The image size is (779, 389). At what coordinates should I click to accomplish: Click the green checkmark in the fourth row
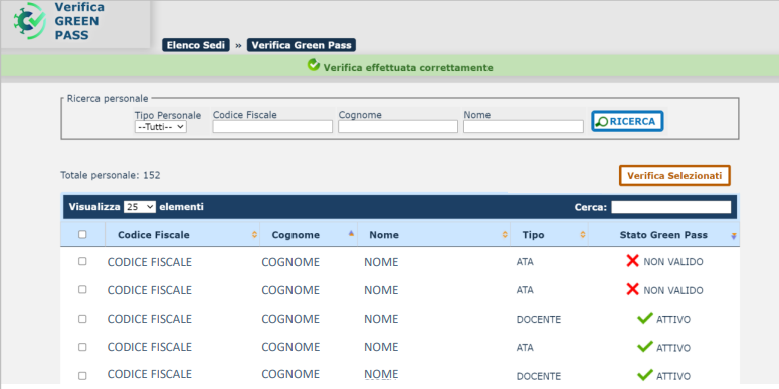(x=644, y=346)
